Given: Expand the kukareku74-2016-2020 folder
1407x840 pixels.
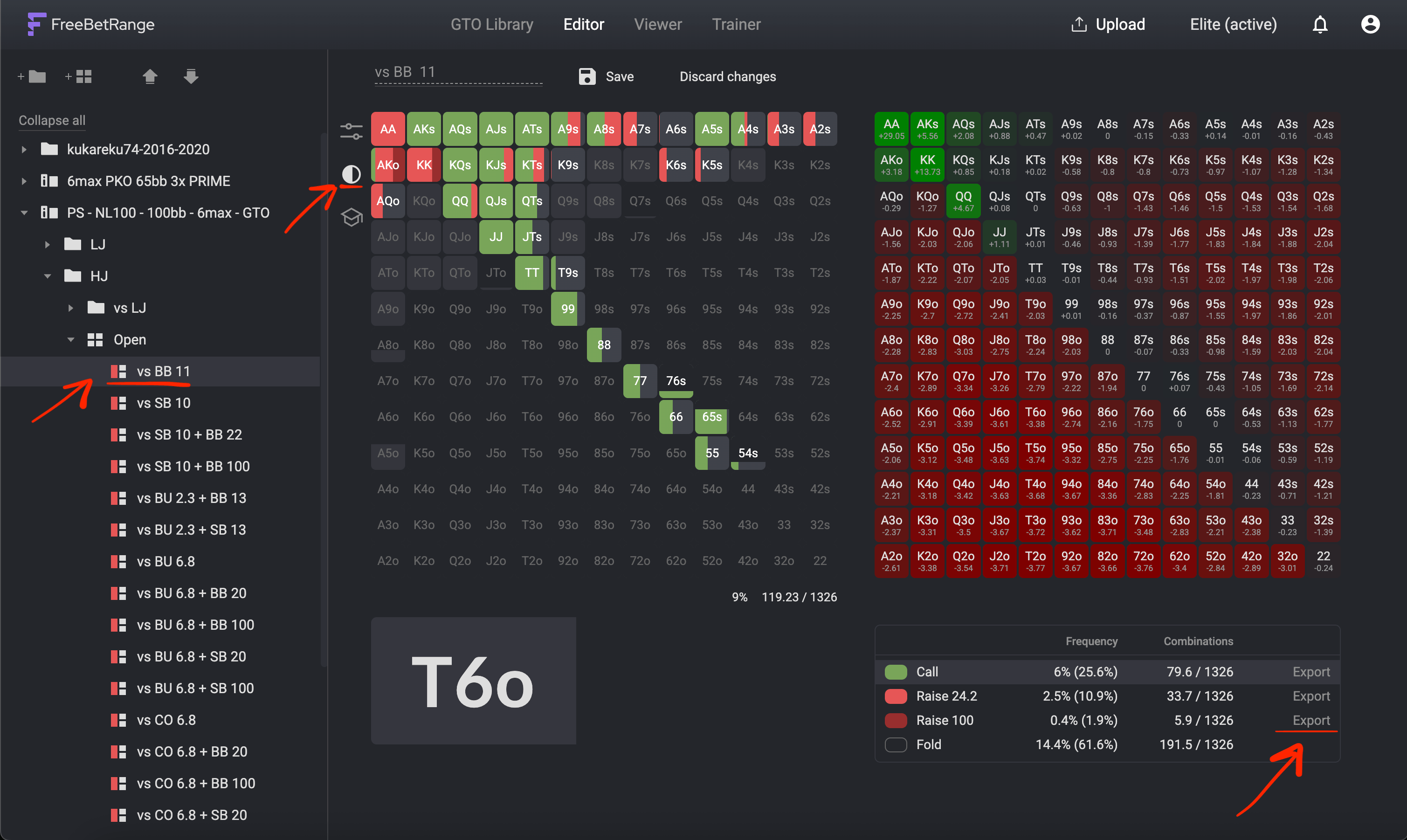Looking at the screenshot, I should [x=24, y=150].
